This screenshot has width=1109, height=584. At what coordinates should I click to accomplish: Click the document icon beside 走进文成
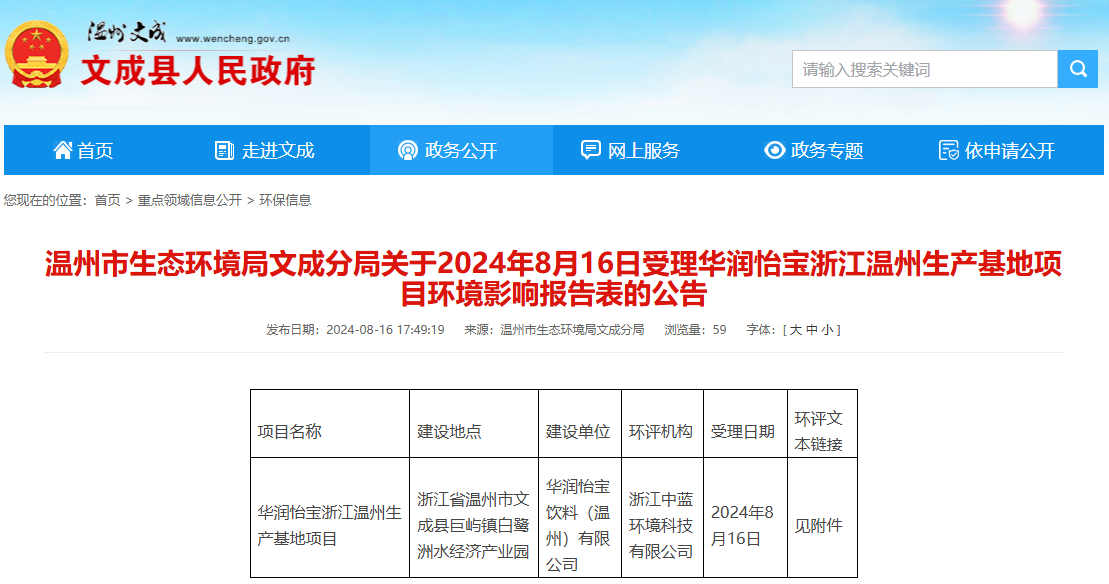[224, 150]
